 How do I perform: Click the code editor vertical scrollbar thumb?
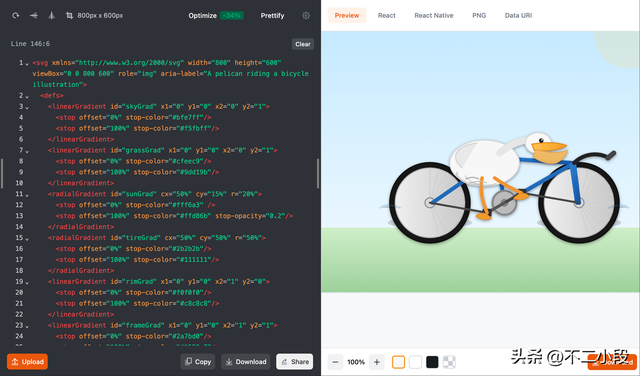[x=318, y=173]
